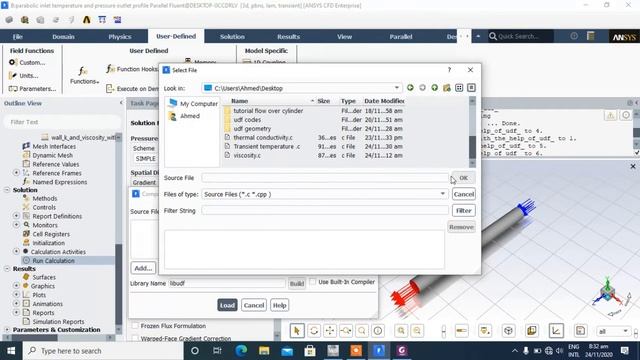Click the zoom out magnifier icon
This screenshot has width=640, height=360.
[x=417, y=331]
